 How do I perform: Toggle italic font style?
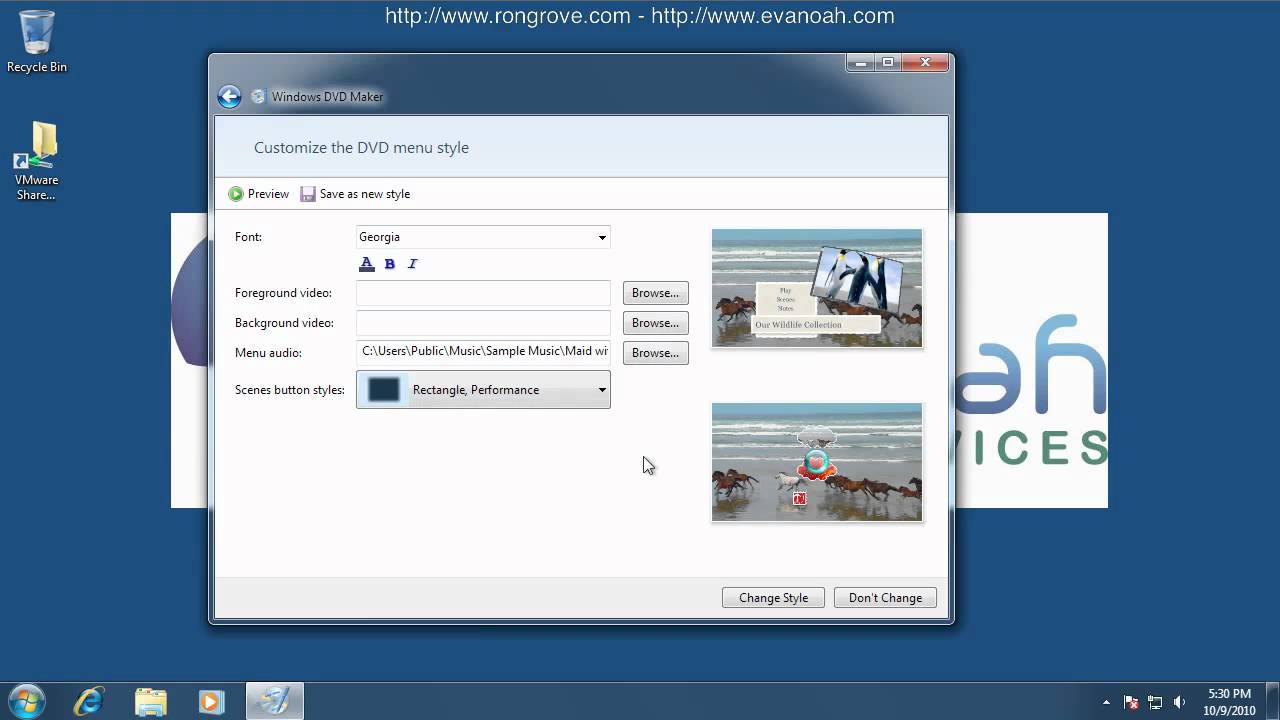(x=412, y=264)
